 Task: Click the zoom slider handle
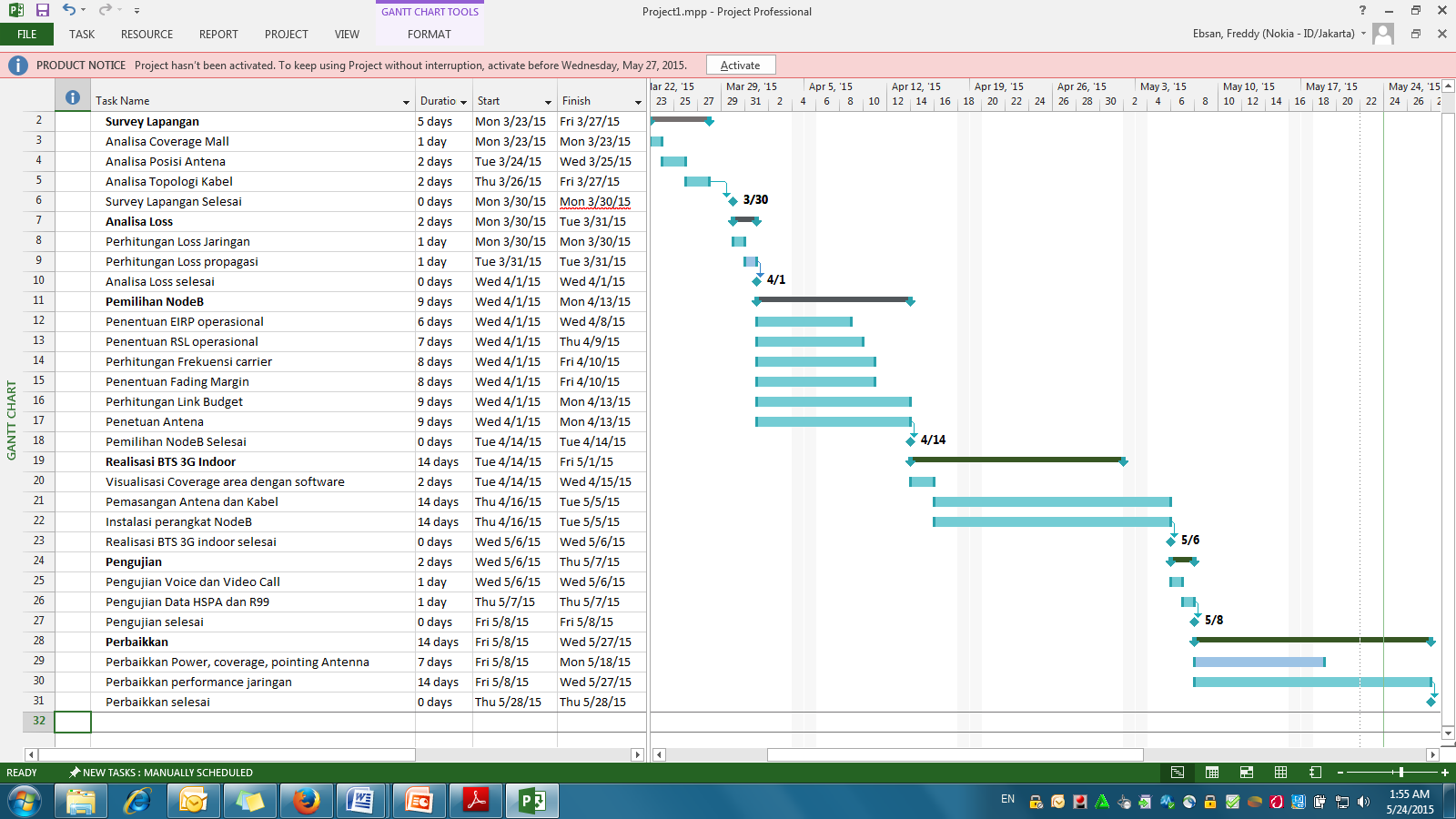click(1400, 773)
